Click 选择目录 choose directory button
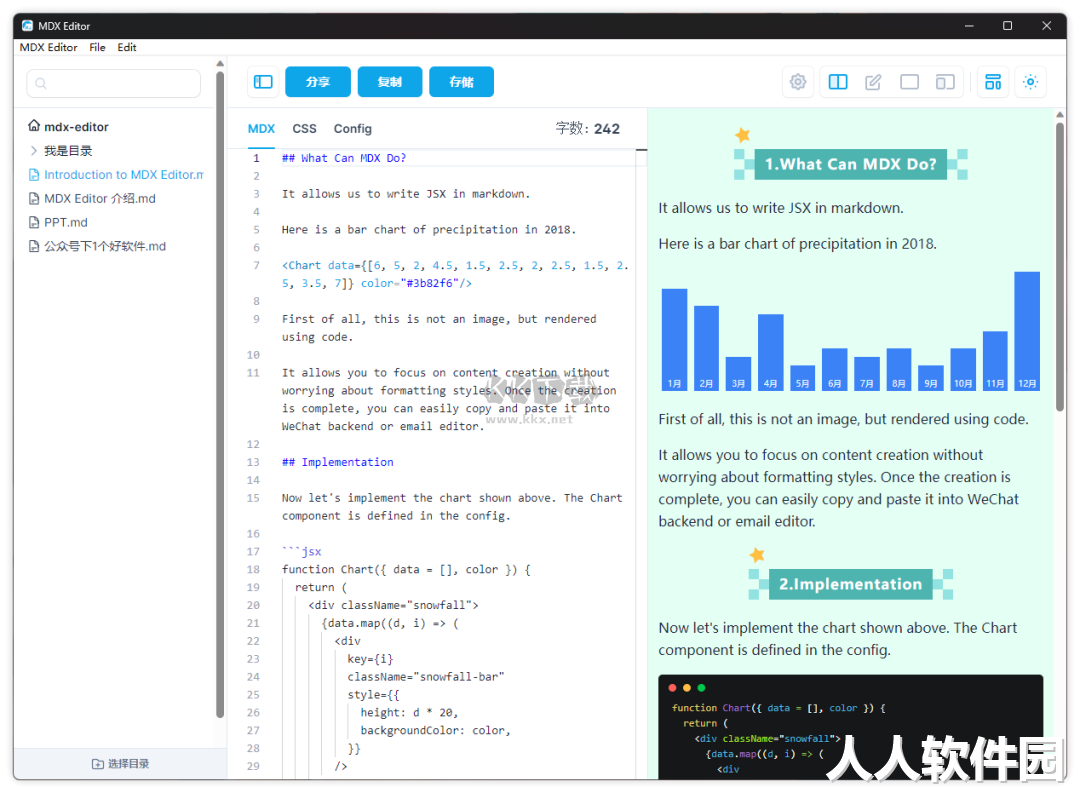Image resolution: width=1080 pixels, height=793 pixels. pyautogui.click(x=121, y=763)
